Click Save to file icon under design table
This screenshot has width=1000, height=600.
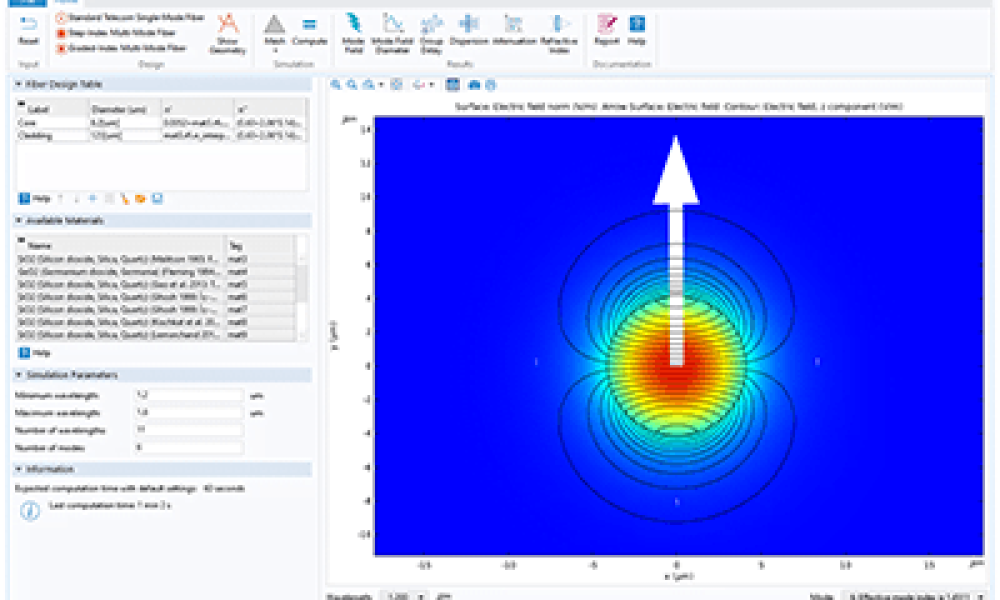point(157,198)
